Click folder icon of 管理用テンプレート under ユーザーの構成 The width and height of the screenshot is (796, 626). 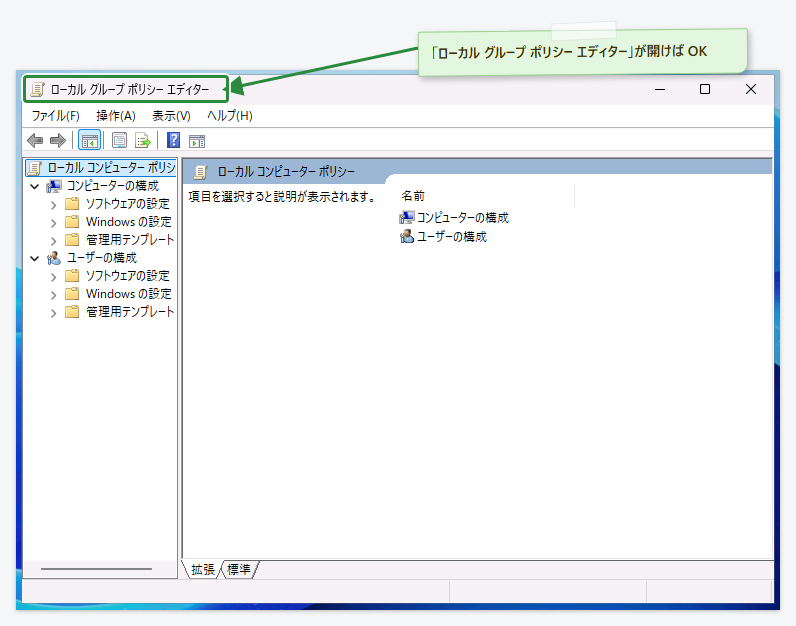coord(72,312)
